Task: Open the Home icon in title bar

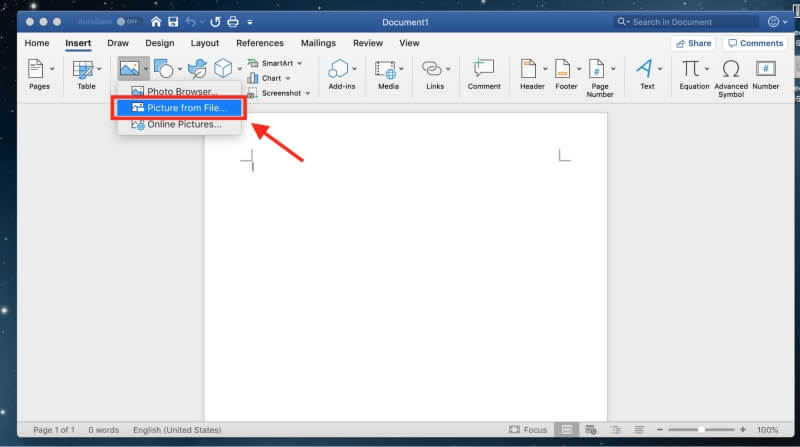Action: tap(156, 21)
